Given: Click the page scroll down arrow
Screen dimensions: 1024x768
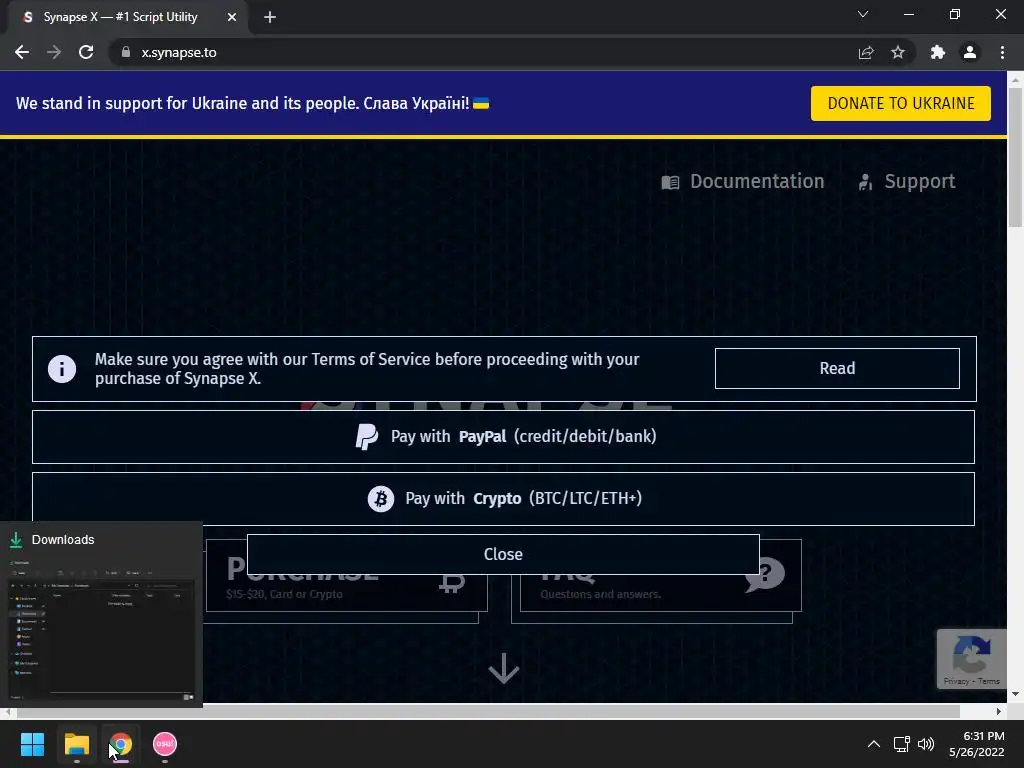Looking at the screenshot, I should 1015,694.
